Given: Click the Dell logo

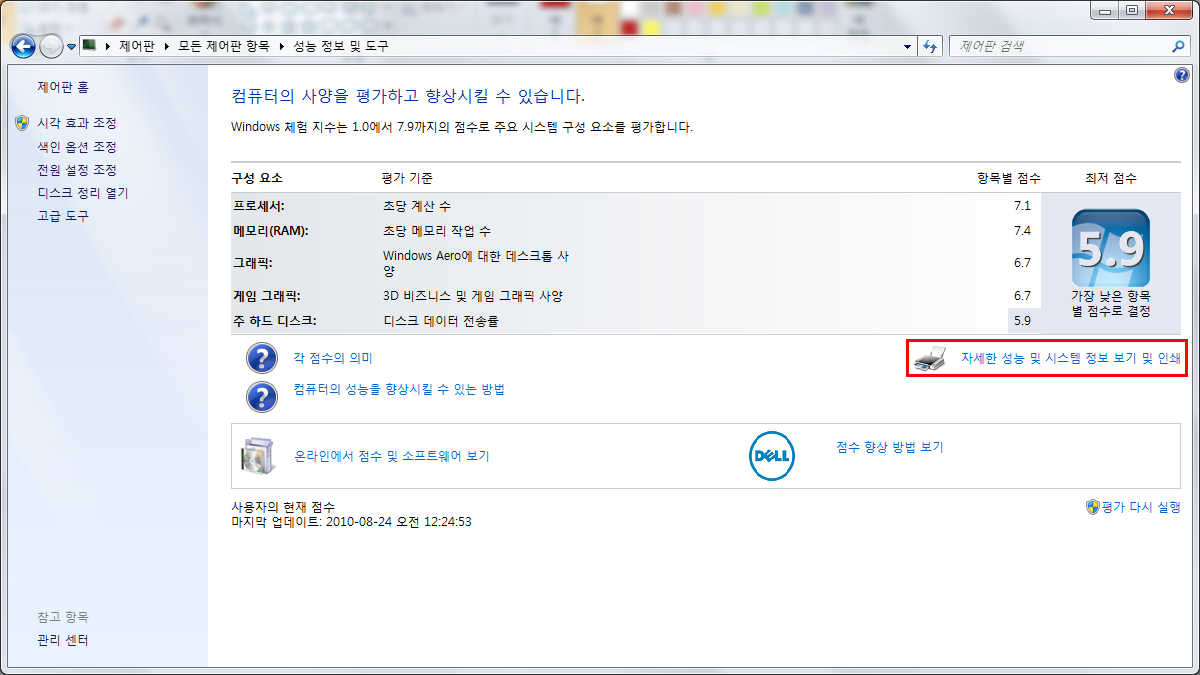Looking at the screenshot, I should point(771,456).
